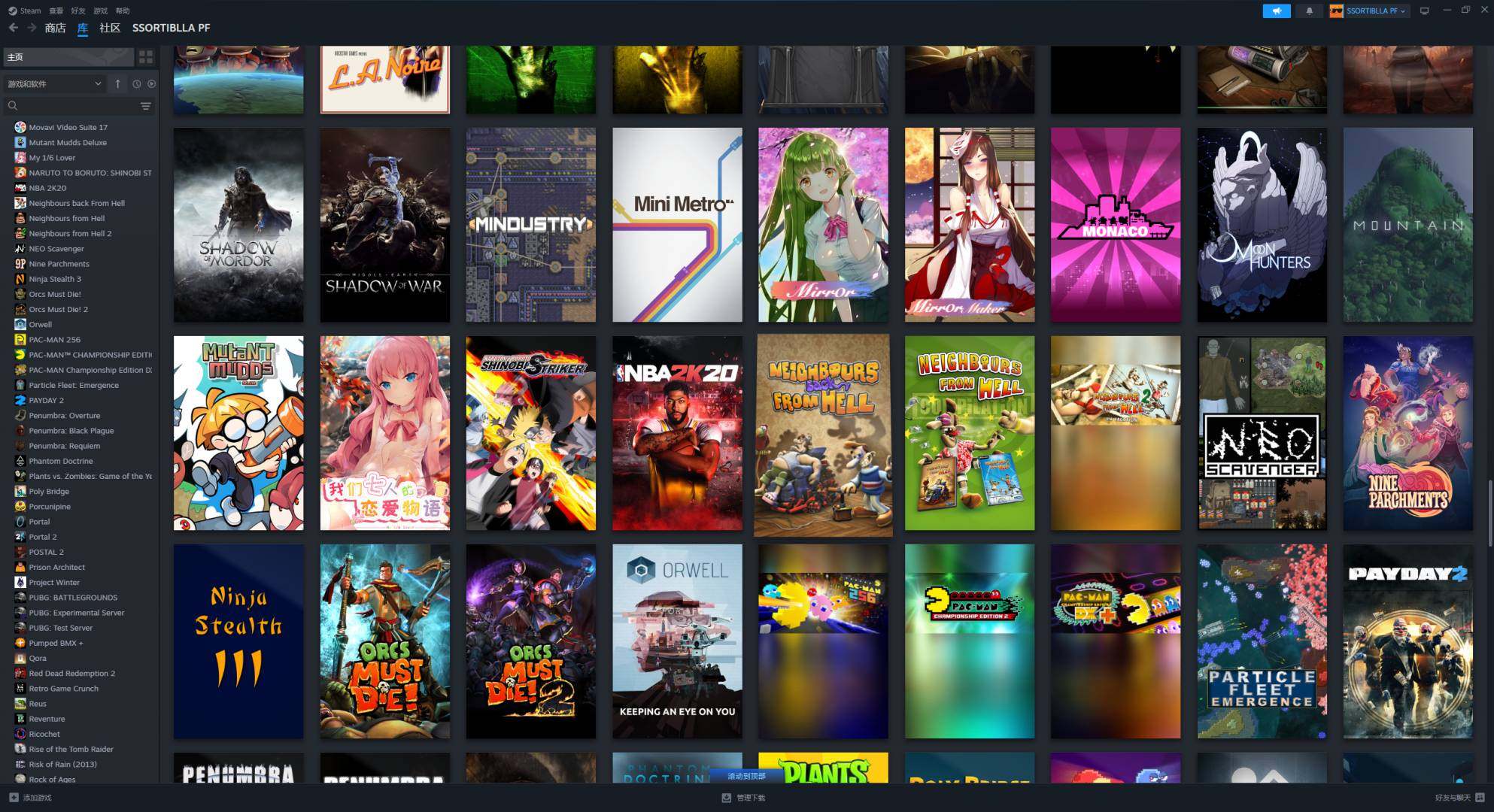1494x812 pixels.
Task: Switch to the 社区 tab
Action: [x=110, y=28]
